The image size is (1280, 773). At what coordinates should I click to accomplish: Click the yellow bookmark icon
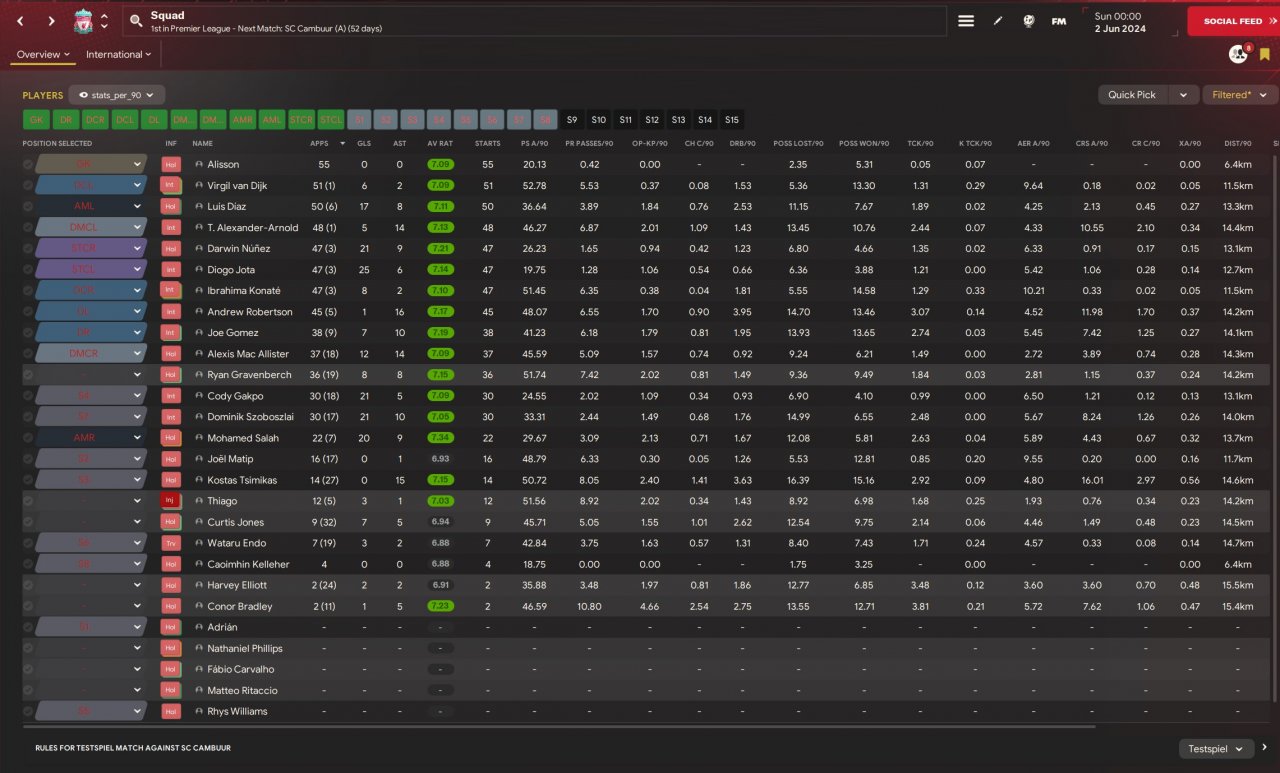[1265, 54]
